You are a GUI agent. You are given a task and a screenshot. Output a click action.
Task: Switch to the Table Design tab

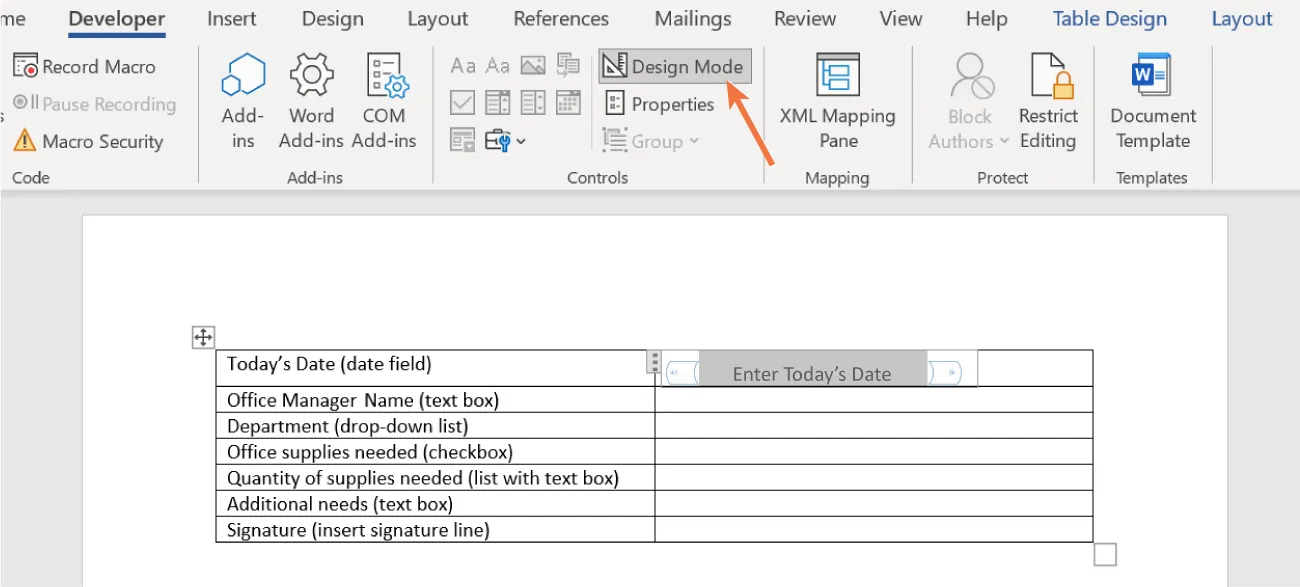coord(1109,18)
